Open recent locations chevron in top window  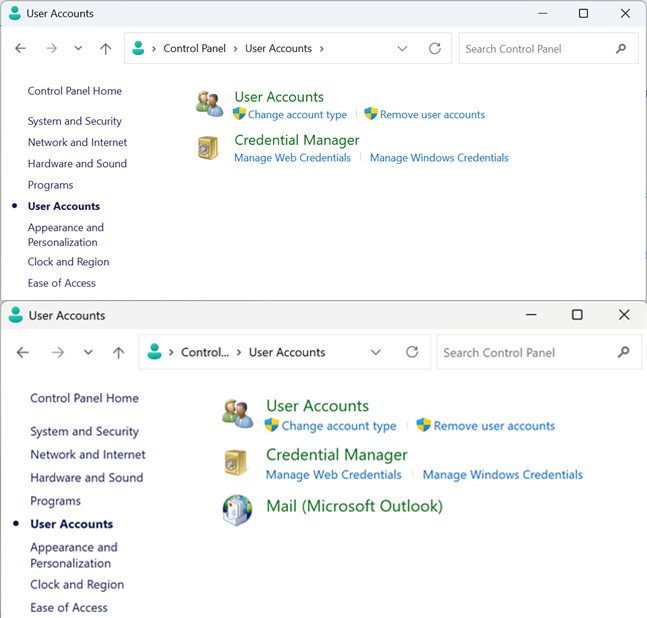(78, 49)
